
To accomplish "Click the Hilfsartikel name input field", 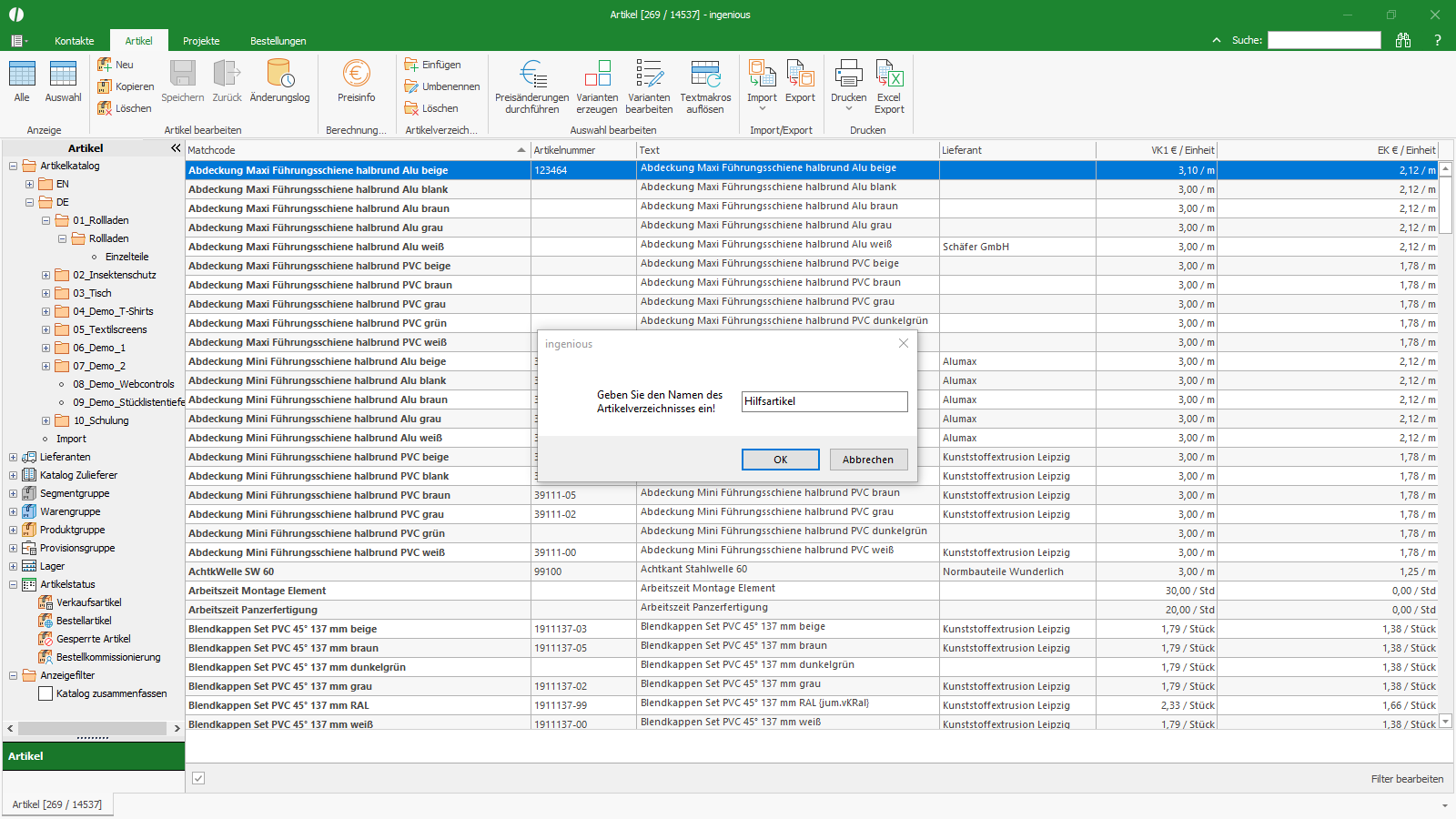I will [824, 401].
